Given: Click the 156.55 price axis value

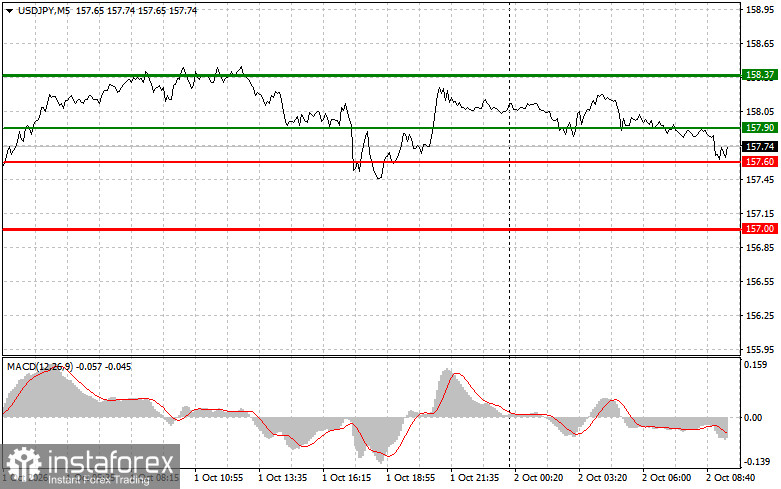Looking at the screenshot, I should [760, 281].
